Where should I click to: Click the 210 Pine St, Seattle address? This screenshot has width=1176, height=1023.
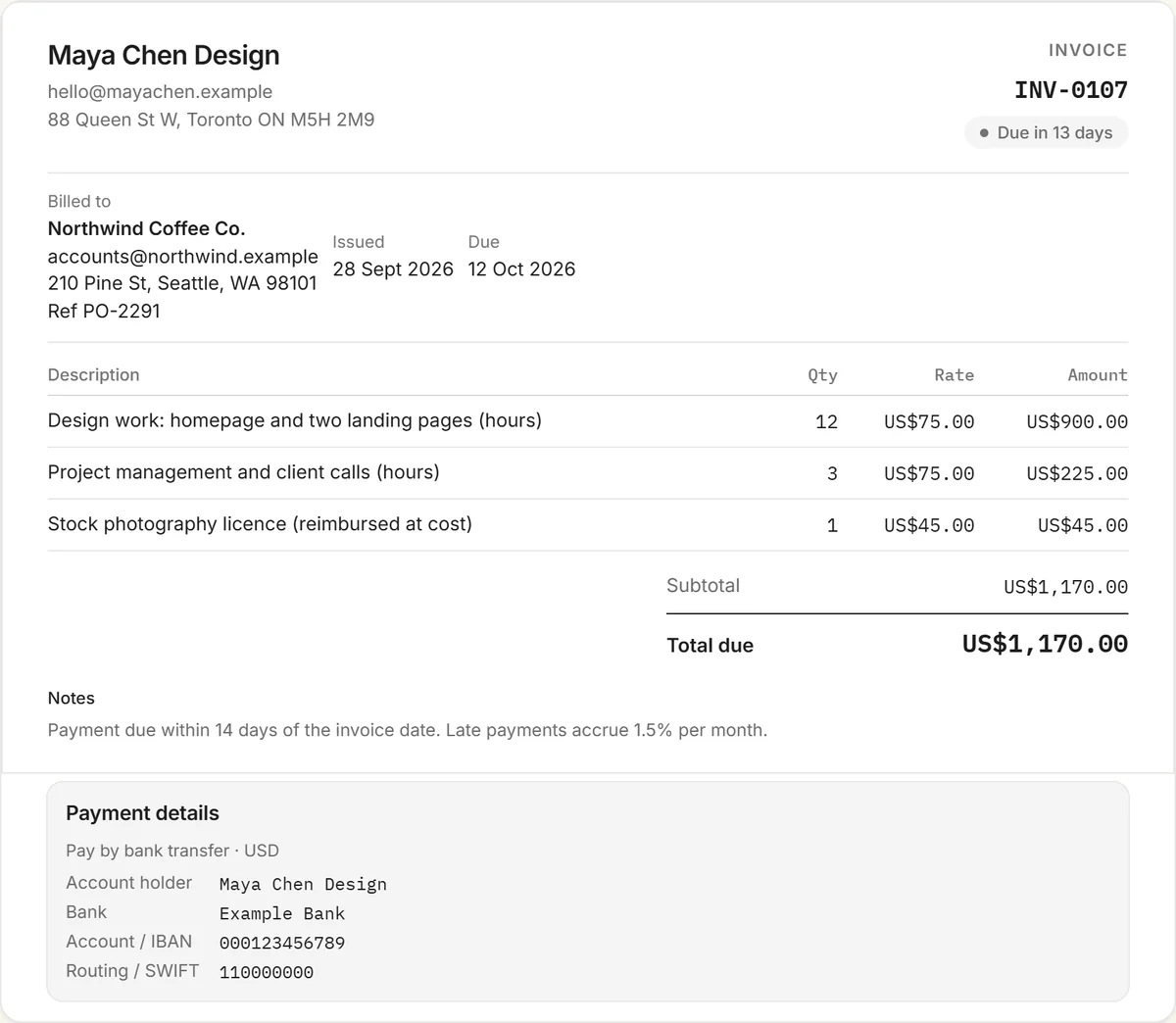[182, 283]
